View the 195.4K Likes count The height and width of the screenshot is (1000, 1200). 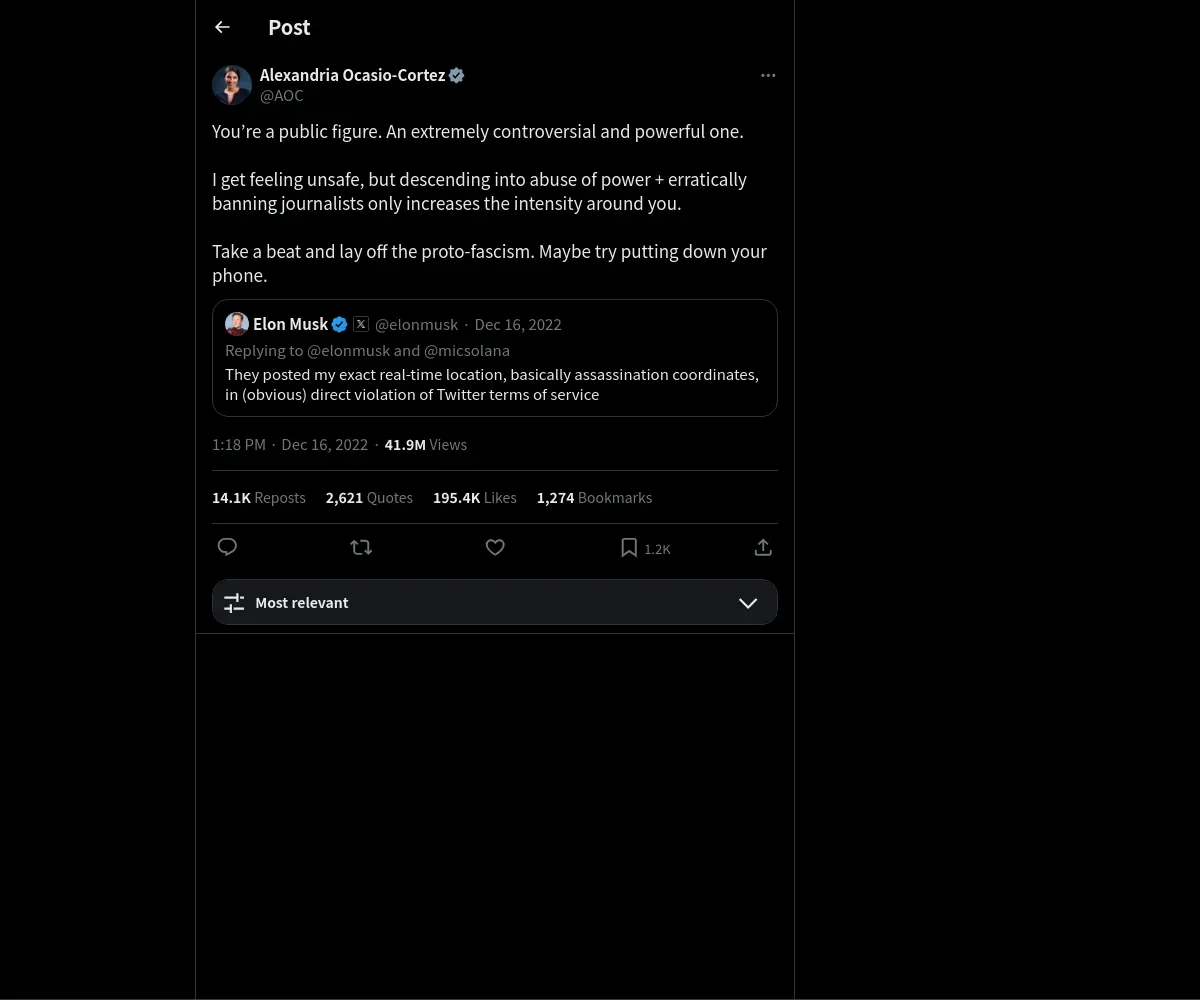point(475,498)
